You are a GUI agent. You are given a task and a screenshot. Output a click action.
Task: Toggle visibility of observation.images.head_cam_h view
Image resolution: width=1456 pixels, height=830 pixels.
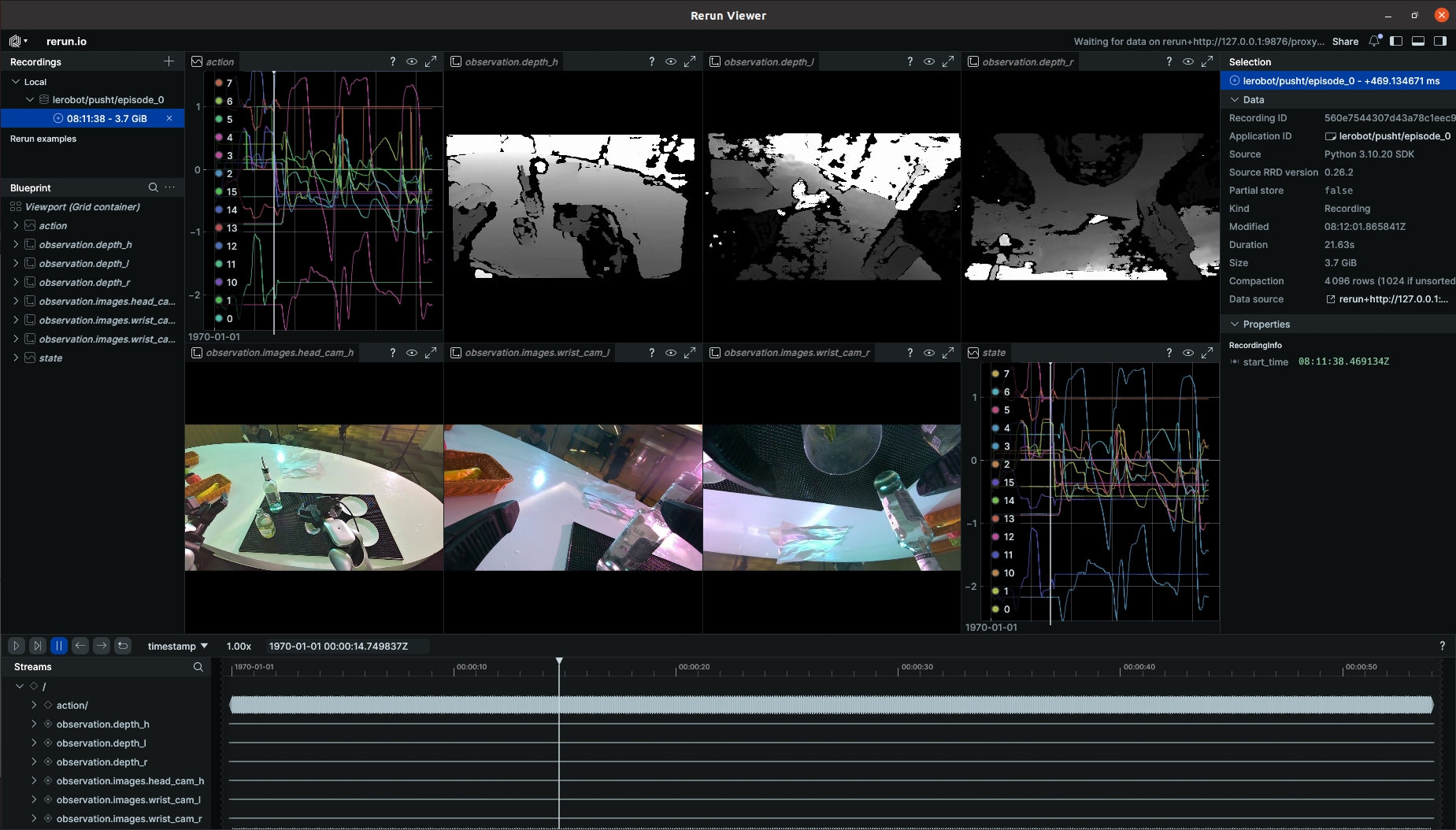click(412, 353)
